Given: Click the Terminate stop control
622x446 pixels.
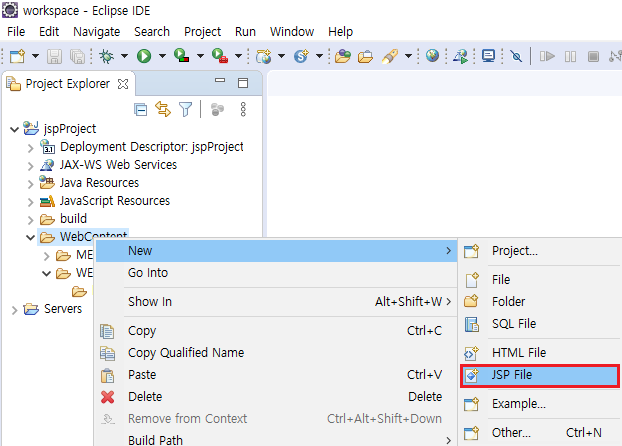Looking at the screenshot, I should point(593,56).
